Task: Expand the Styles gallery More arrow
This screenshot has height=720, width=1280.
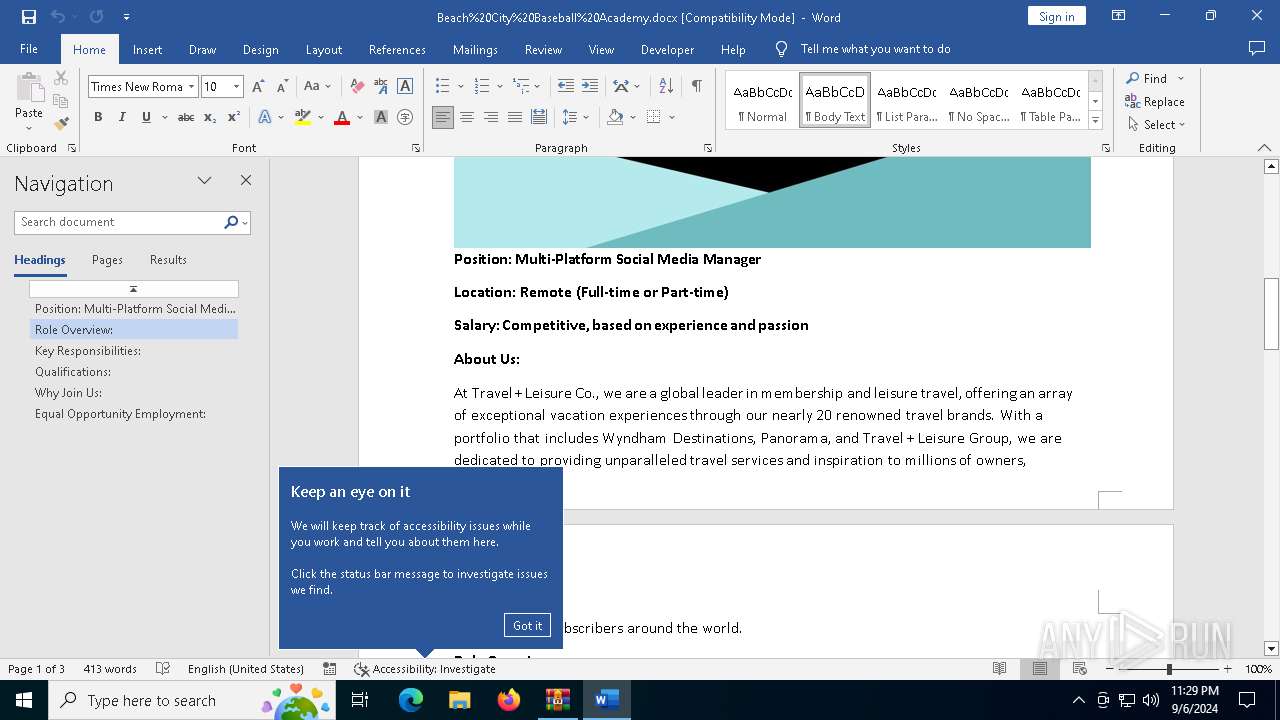Action: pos(1095,121)
